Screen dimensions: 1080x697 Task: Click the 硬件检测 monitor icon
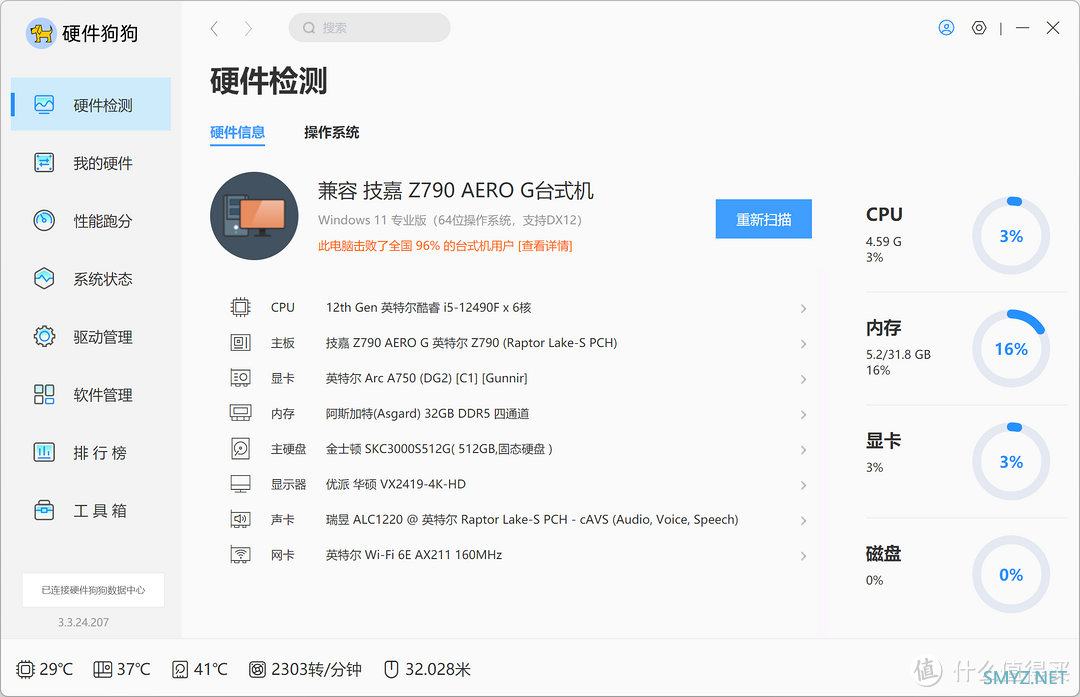44,105
